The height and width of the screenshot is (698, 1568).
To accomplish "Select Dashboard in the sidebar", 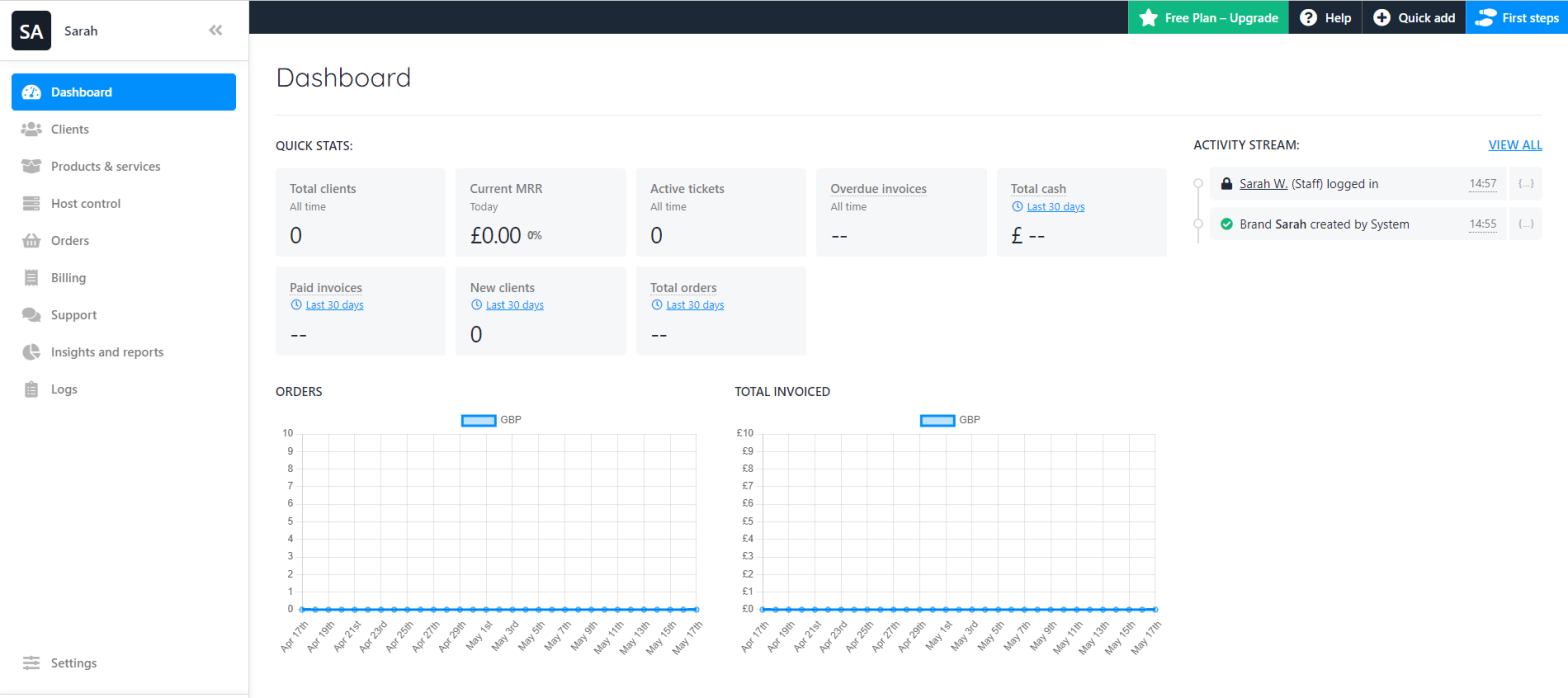I will (x=123, y=92).
